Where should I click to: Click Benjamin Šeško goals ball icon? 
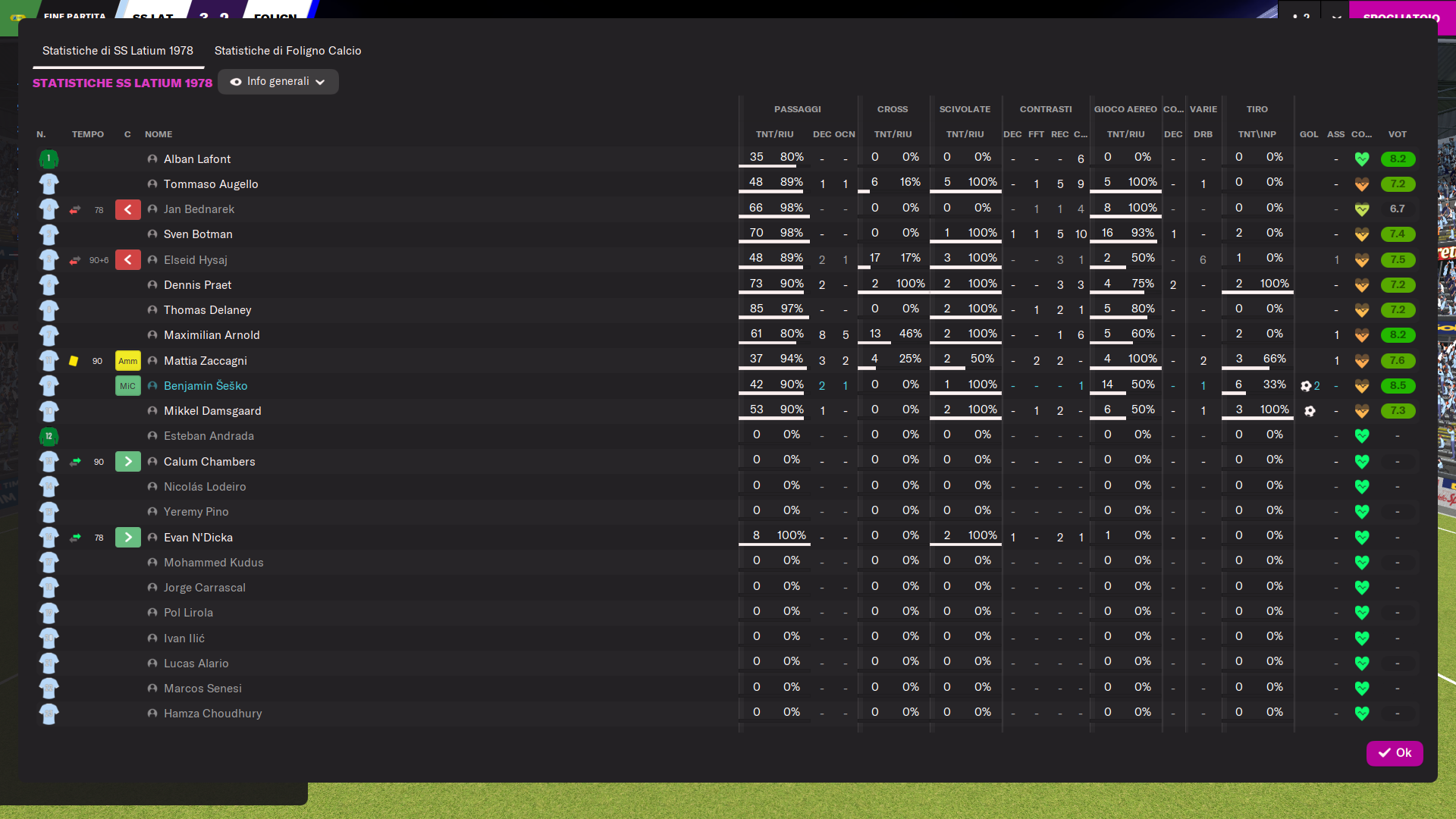[1306, 386]
